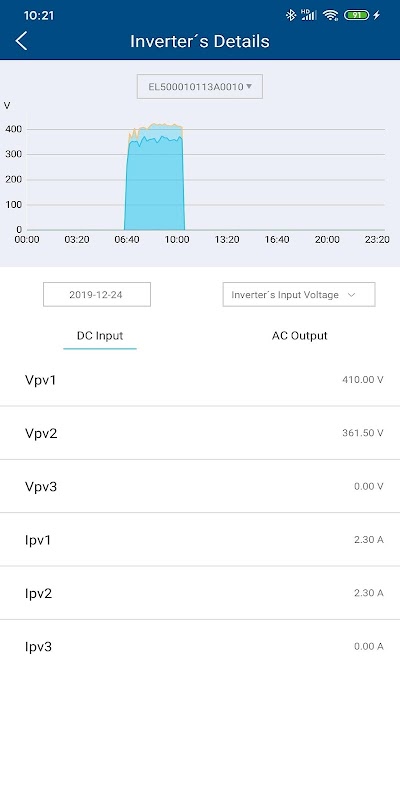400x800 pixels.
Task: Open the EL500010113A0010 inverter dropdown
Action: [x=199, y=87]
